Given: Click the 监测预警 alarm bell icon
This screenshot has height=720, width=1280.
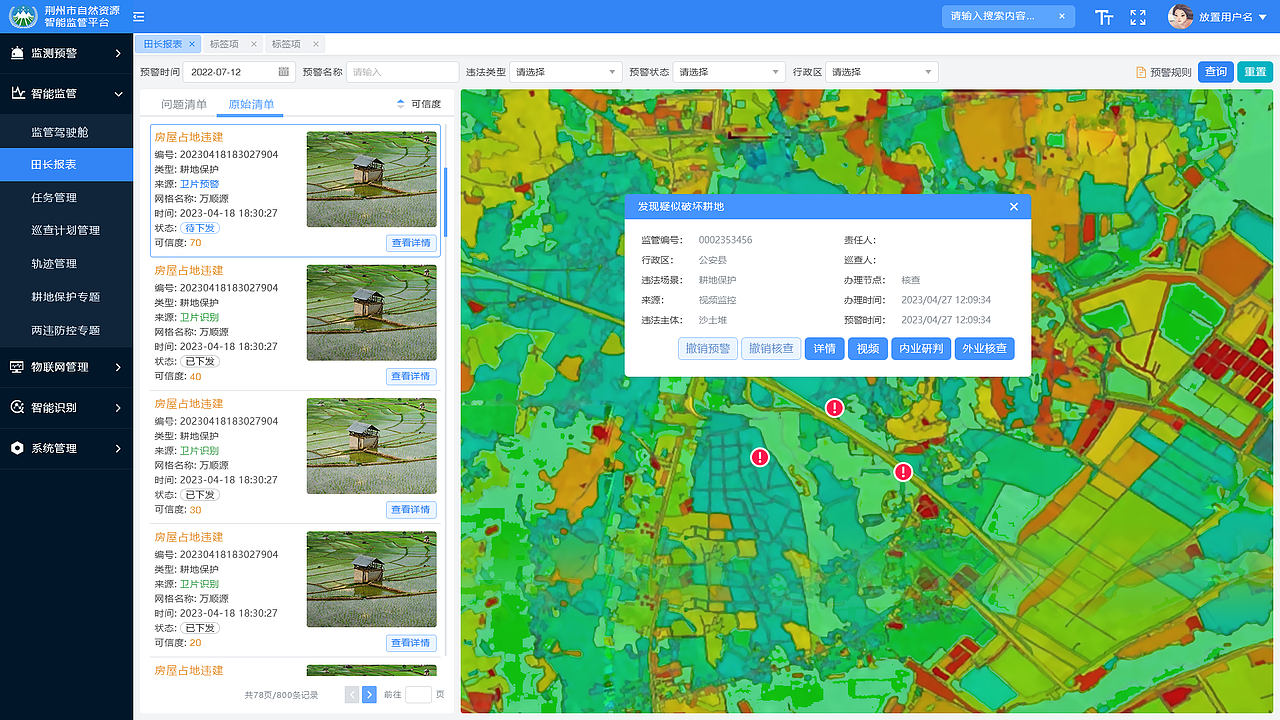Looking at the screenshot, I should tap(17, 53).
